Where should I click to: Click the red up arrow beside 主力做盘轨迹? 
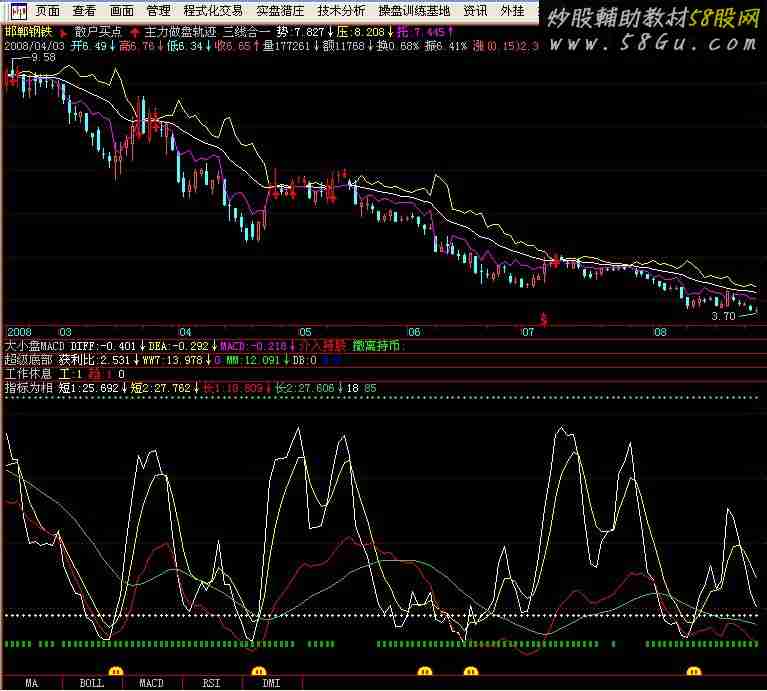click(135, 32)
